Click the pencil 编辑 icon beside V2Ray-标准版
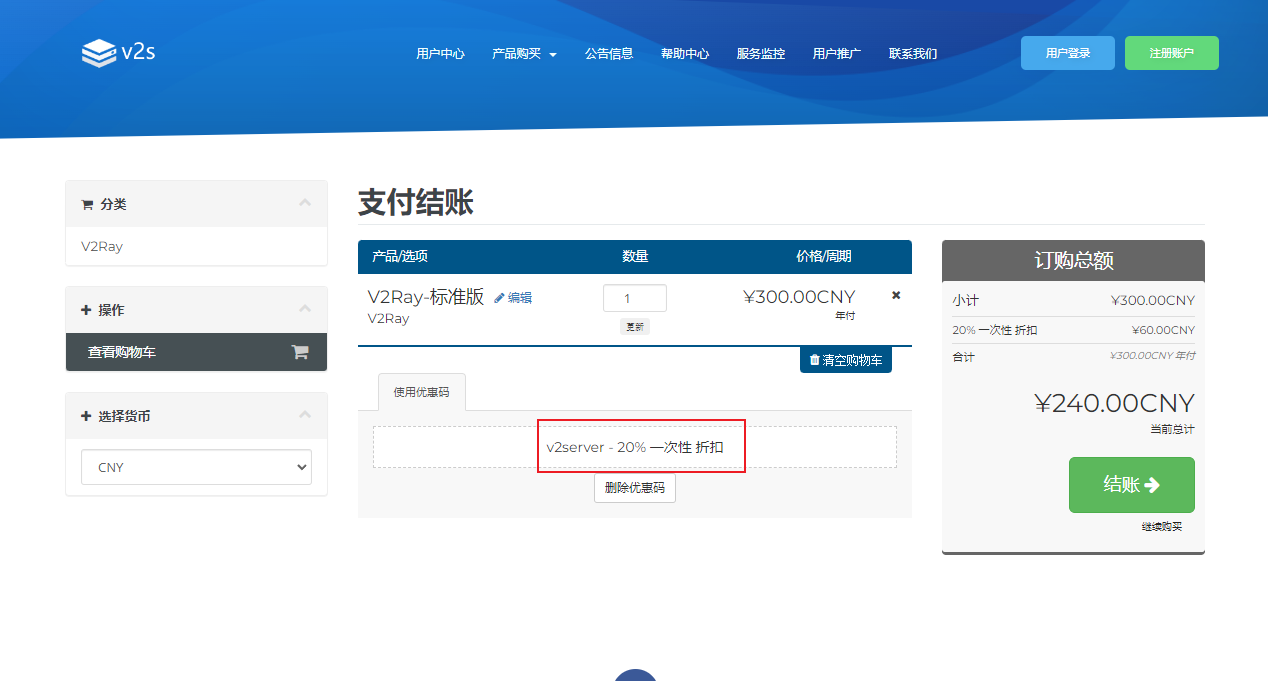Screen dimensions: 1268x681 tap(500, 298)
